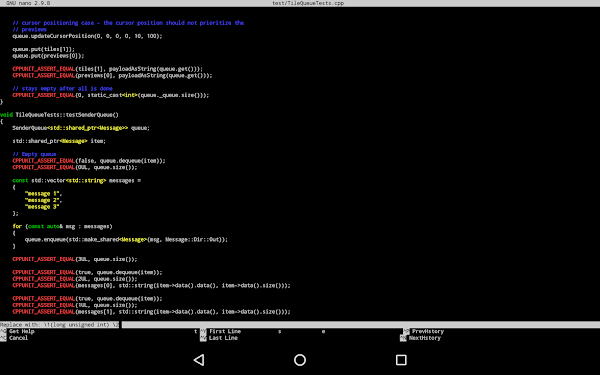The image size is (600, 375).
Task: Click the queue.updateCursorPosition(0, 0, 0, 0, 10, 100) line
Action: (87, 36)
